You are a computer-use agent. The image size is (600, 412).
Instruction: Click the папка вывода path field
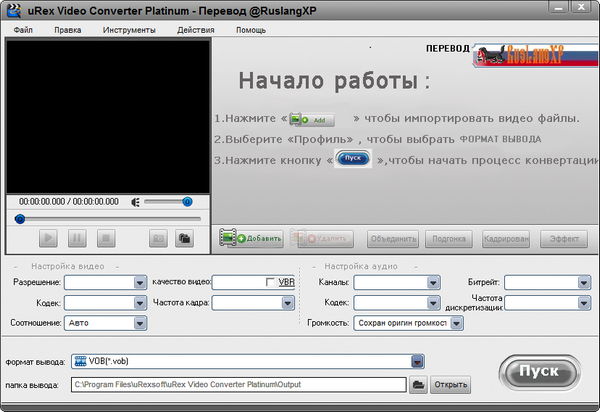click(x=238, y=384)
